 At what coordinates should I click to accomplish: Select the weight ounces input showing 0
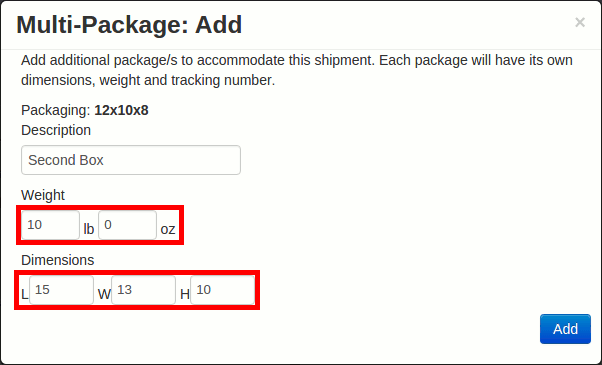[127, 225]
